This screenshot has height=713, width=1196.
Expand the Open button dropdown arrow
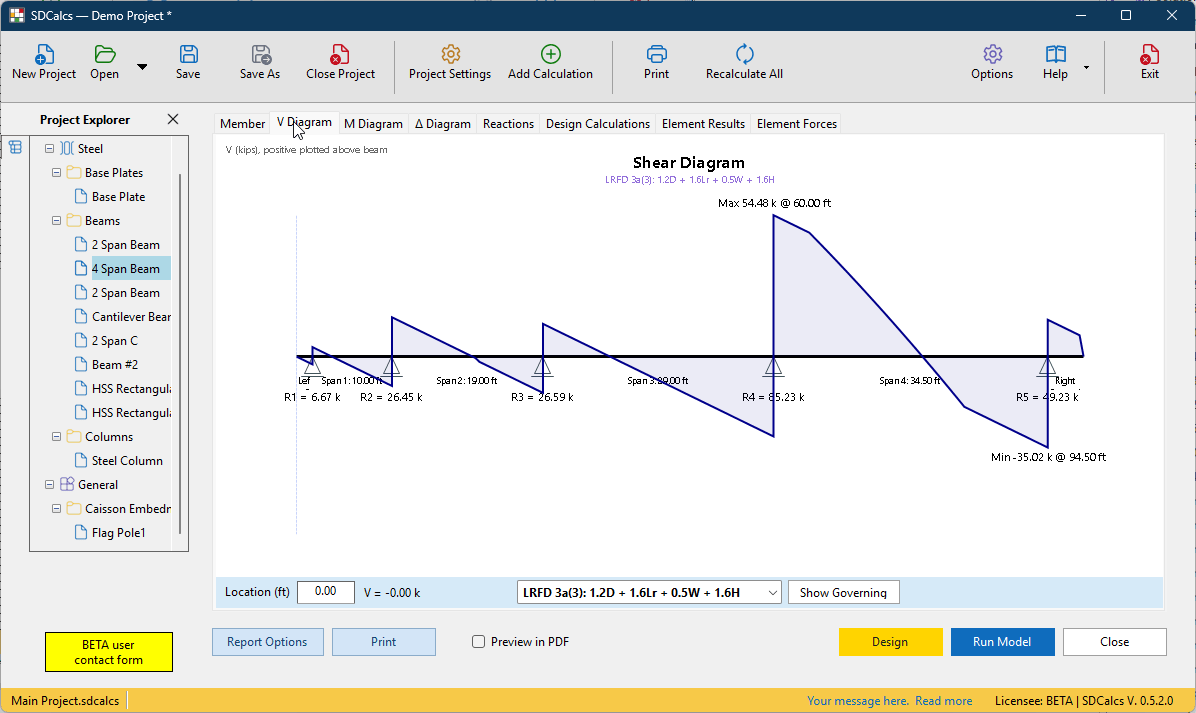click(x=142, y=67)
